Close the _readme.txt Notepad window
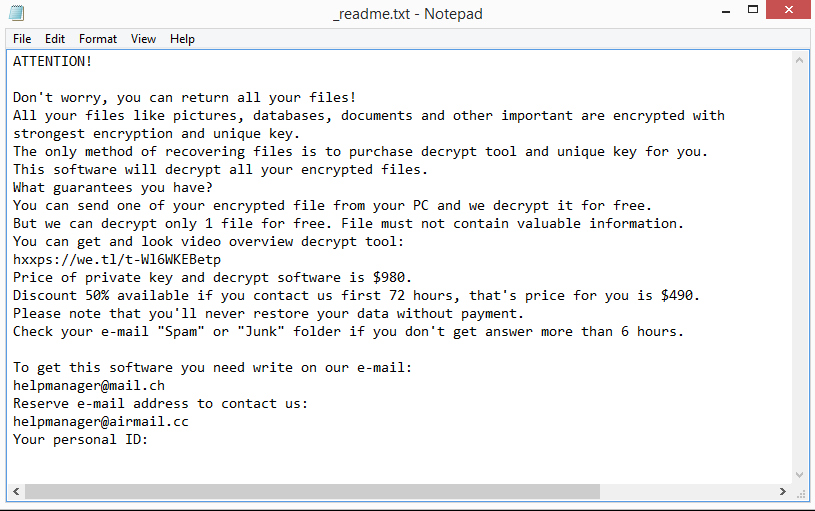This screenshot has width=815, height=511. click(788, 10)
